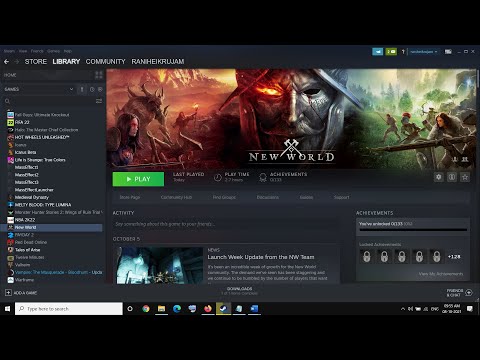The height and width of the screenshot is (360, 480).
Task: Switch to the LIBRARY section
Action: 66,62
